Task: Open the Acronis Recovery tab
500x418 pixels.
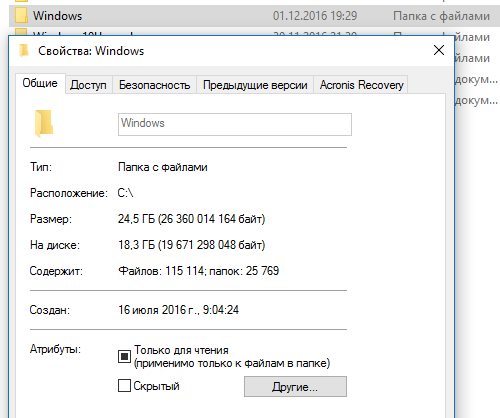Action: point(361,85)
